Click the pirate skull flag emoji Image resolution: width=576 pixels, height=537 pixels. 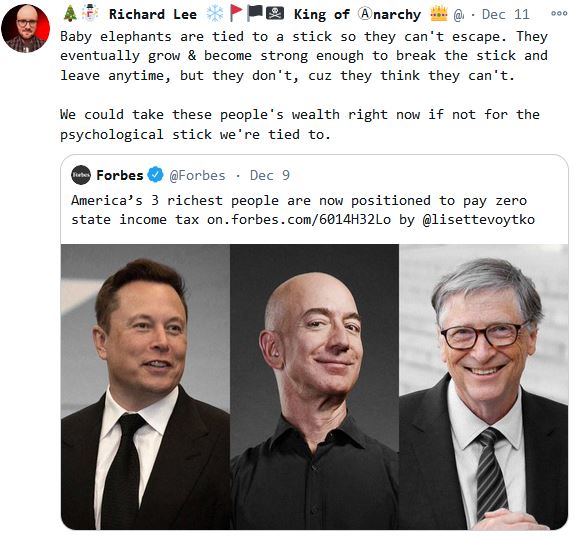pos(275,14)
